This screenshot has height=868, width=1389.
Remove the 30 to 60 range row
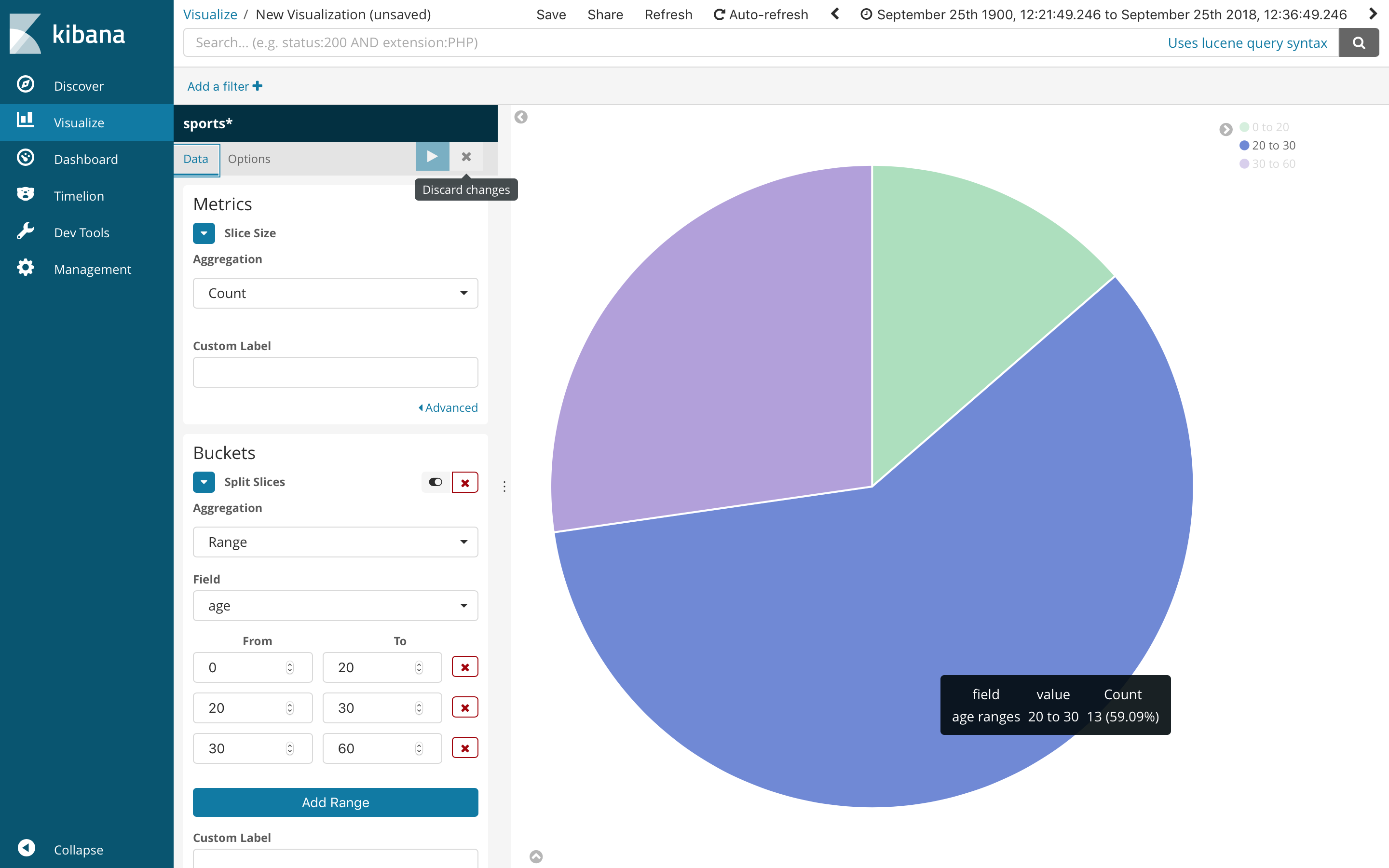464,748
